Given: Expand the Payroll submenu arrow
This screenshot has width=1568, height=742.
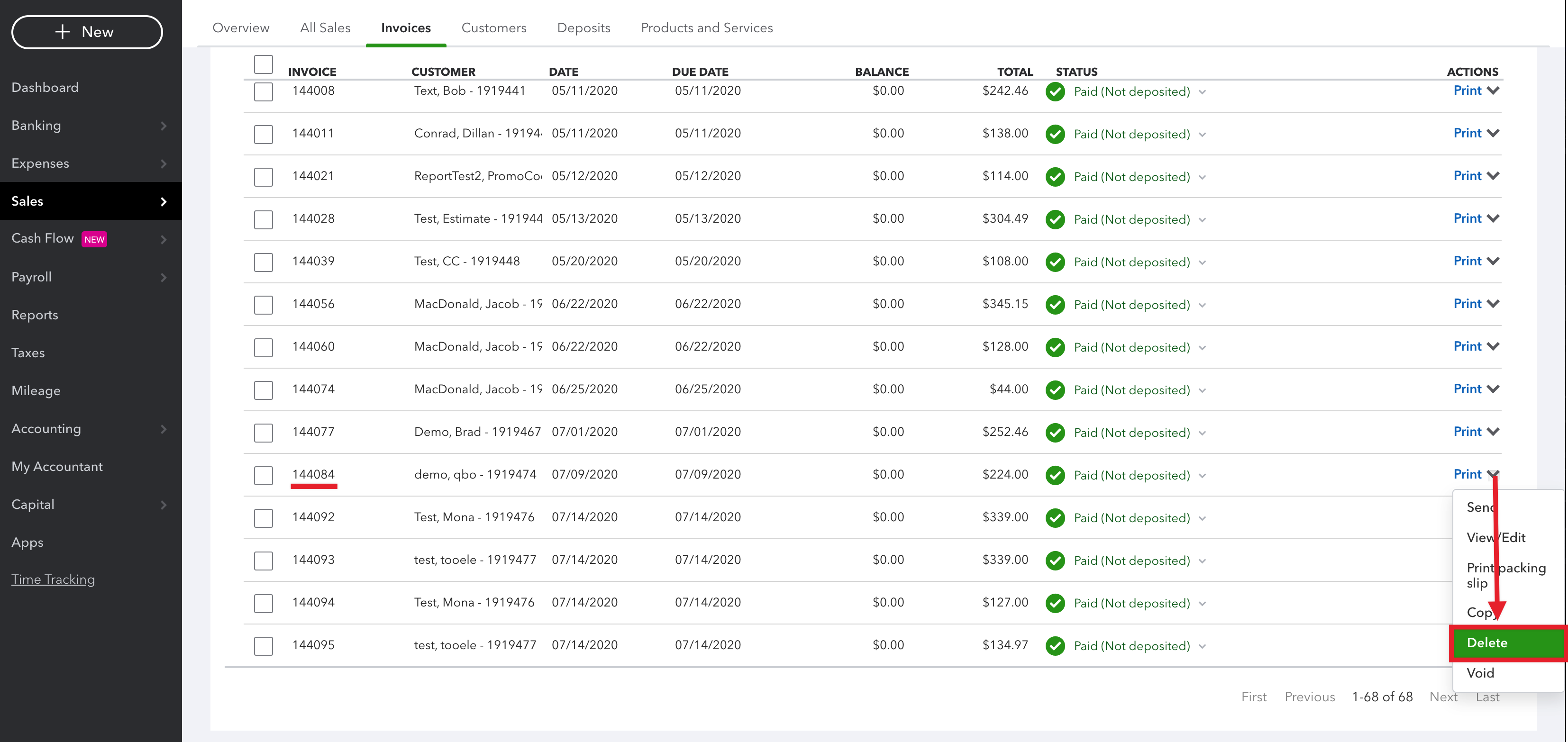Looking at the screenshot, I should click(163, 278).
